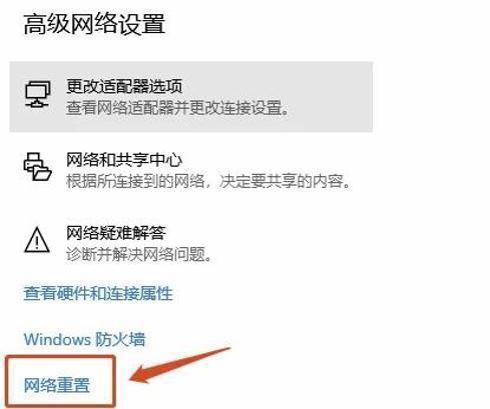Click the warning triangle troubleshooter icon
This screenshot has width=490, height=409.
[x=37, y=240]
